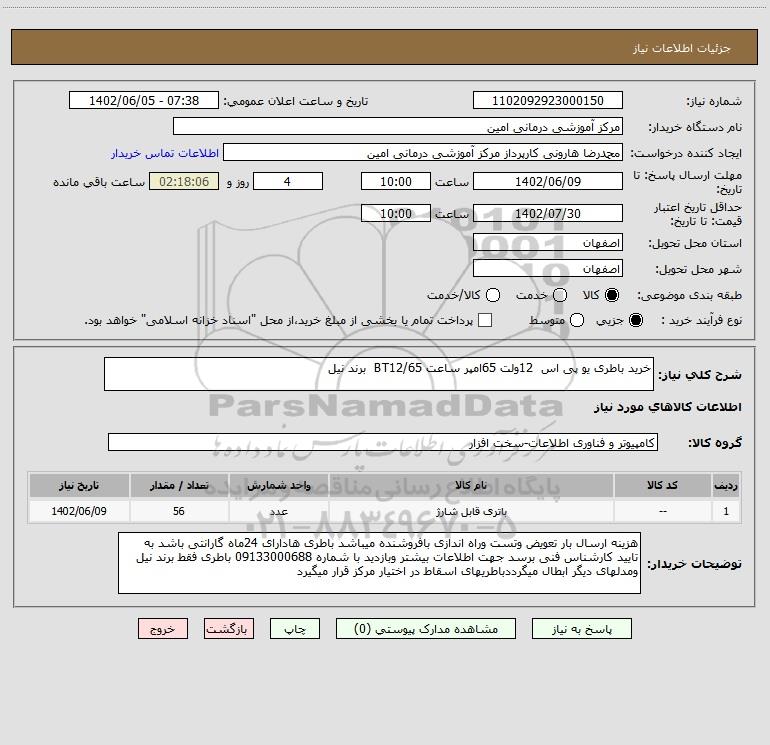
Task: Click the price validity date 1402/07/30 field
Action: coord(548,213)
